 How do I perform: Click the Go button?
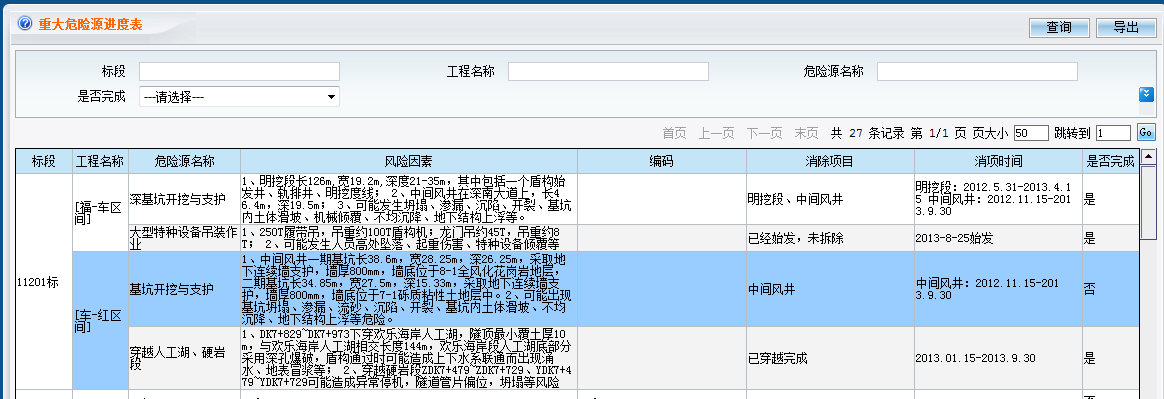pos(1145,133)
